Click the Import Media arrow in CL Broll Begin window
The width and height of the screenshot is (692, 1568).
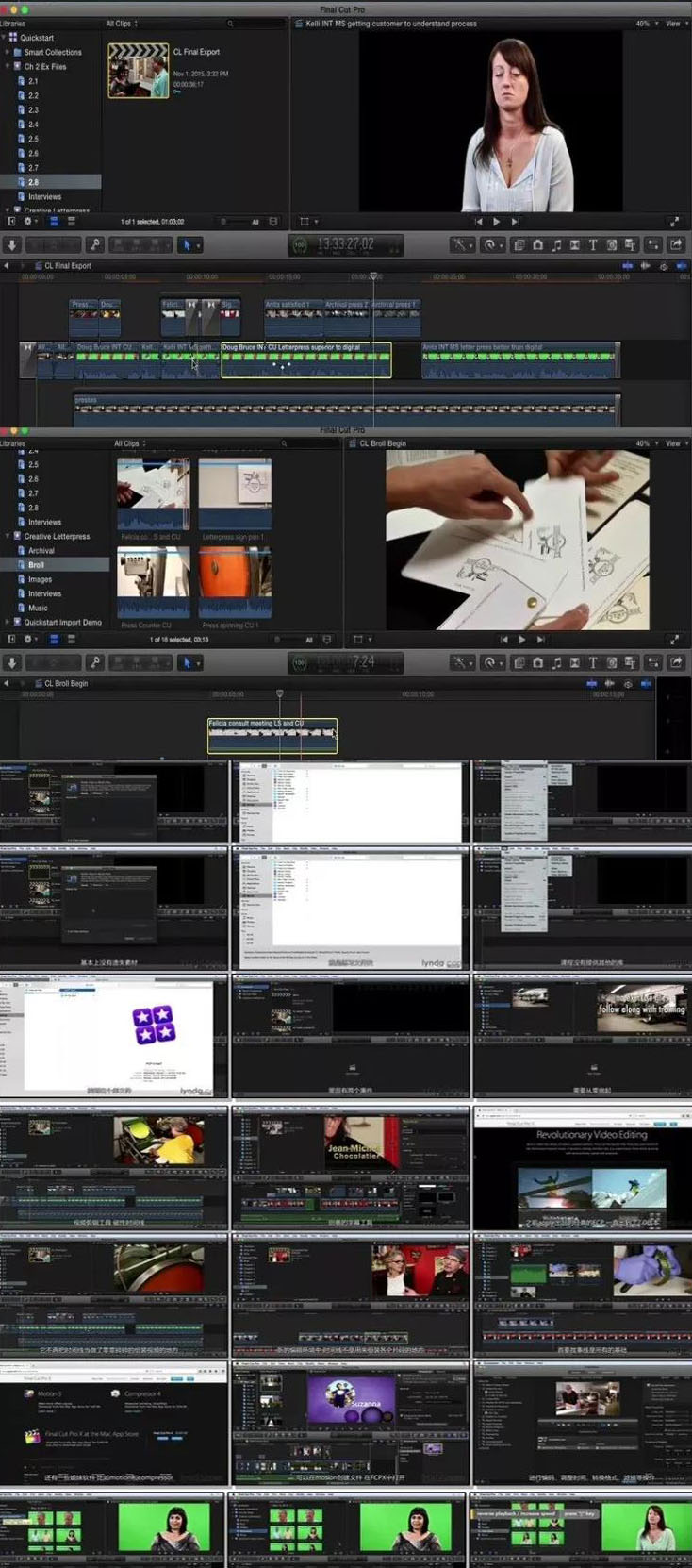tap(11, 662)
